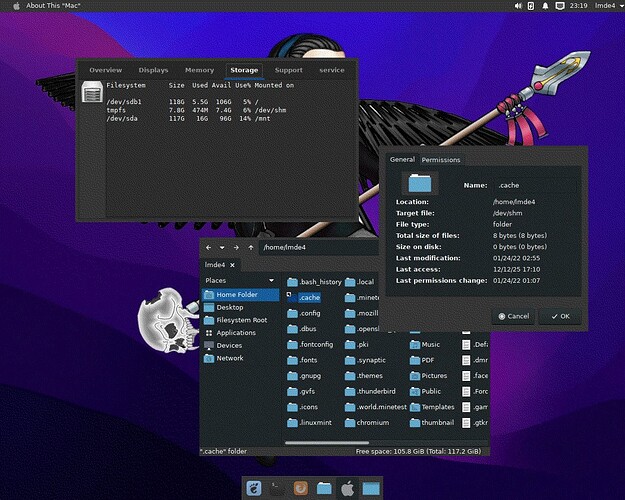Select the .linuxmint folder
Image resolution: width=625 pixels, height=500 pixels.
tap(309, 423)
